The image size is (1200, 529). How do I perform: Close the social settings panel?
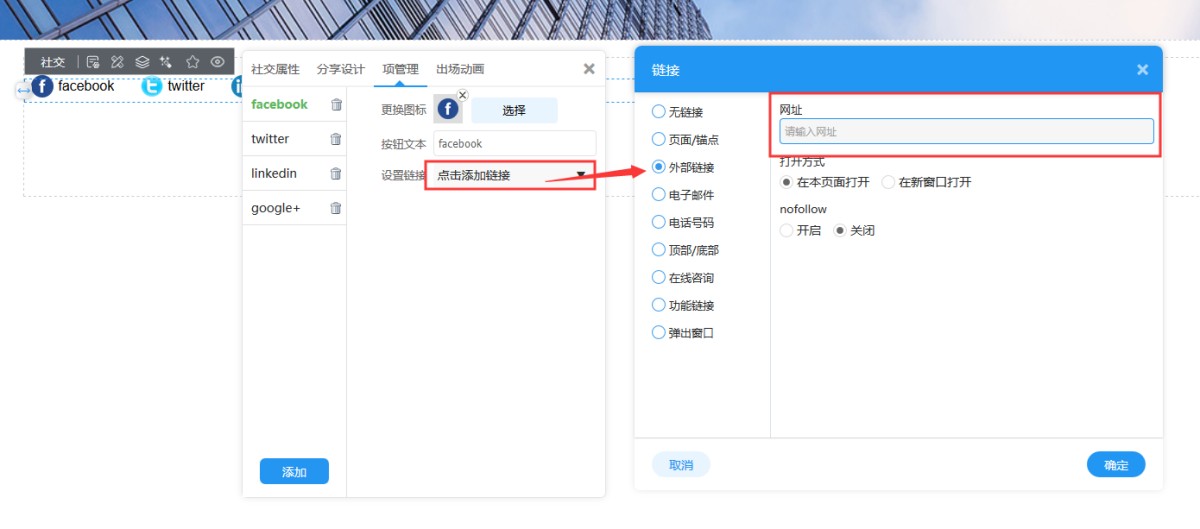[589, 68]
